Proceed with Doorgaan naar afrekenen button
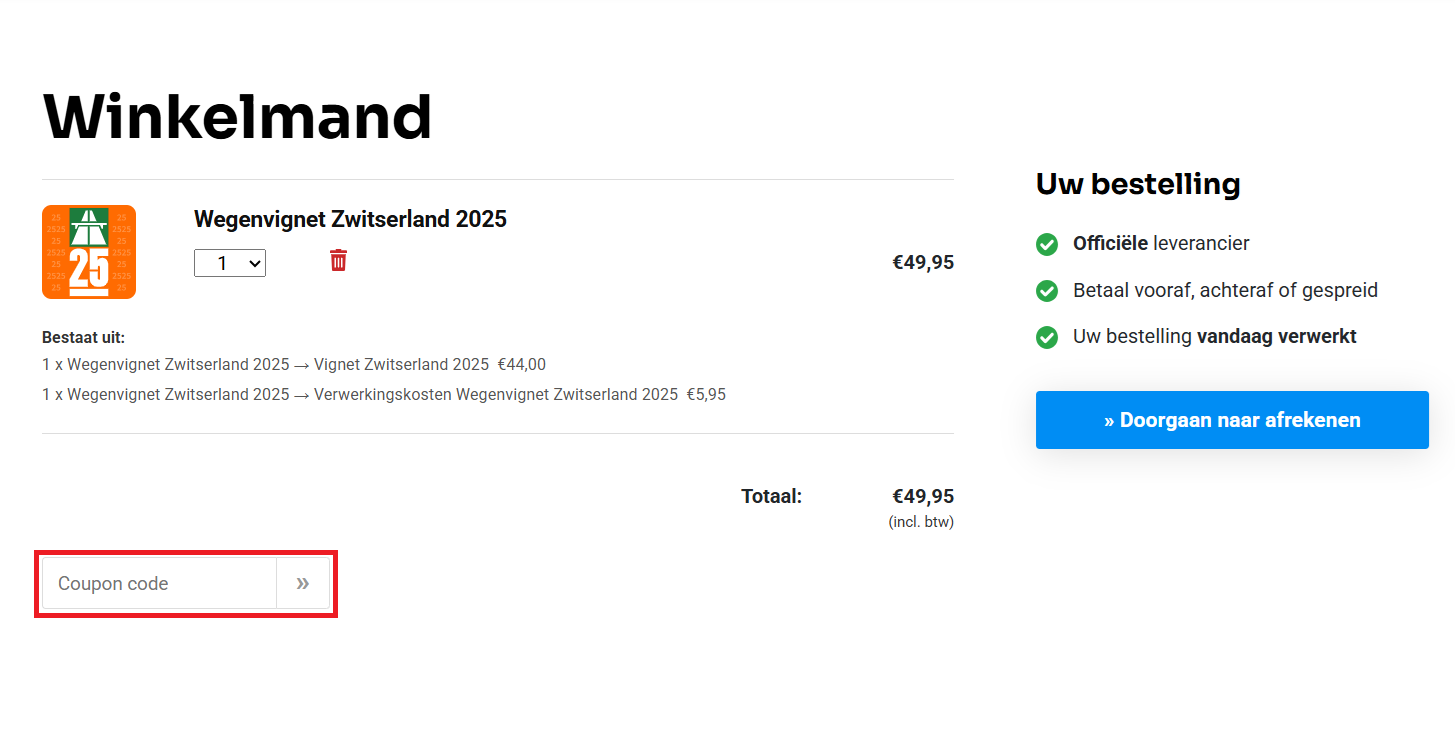Screen dimensions: 1455x750 click(1232, 420)
